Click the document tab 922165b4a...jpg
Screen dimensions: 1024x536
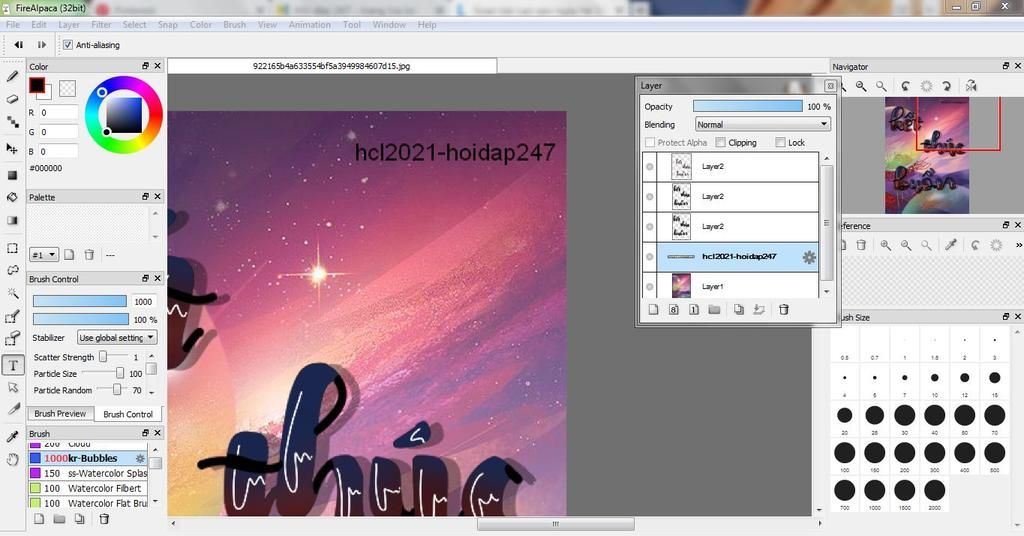(332, 66)
